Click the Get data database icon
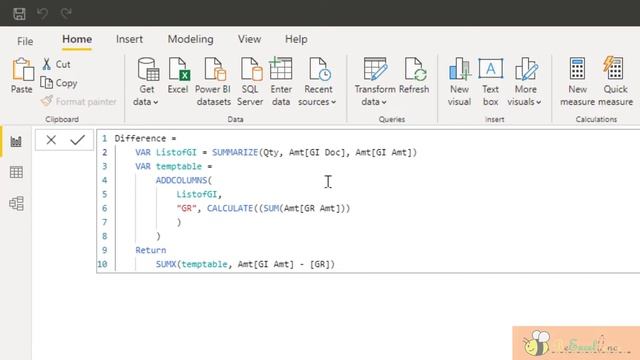Screen dimensions: 640x360 coord(148,69)
